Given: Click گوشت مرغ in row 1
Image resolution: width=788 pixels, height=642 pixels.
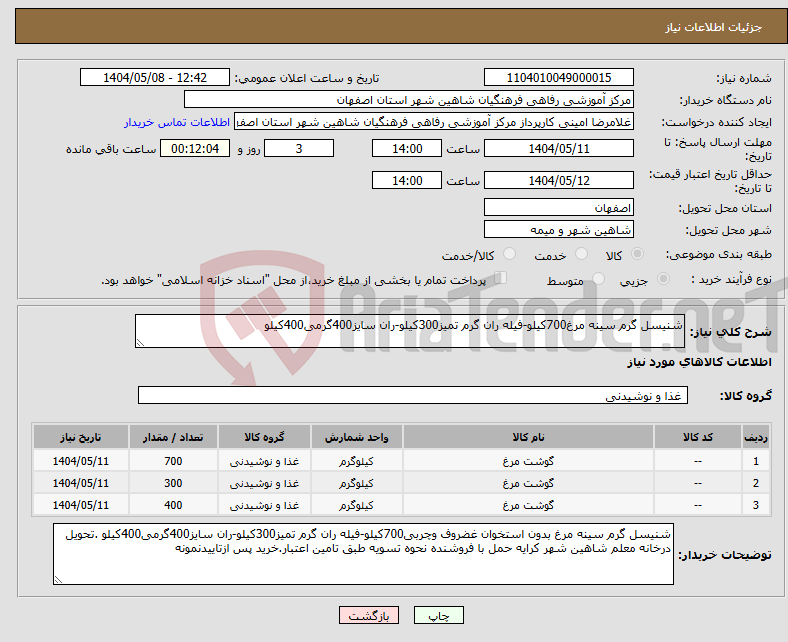Looking at the screenshot, I should click(528, 461).
